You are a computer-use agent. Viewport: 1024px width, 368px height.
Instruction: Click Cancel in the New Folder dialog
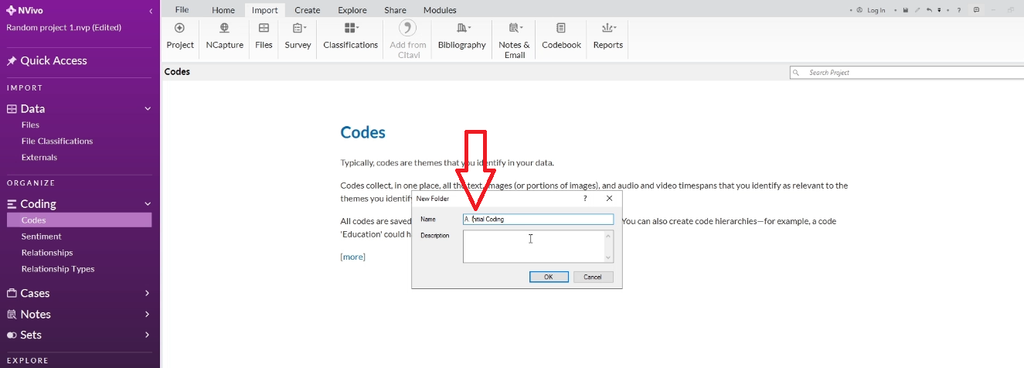click(593, 277)
